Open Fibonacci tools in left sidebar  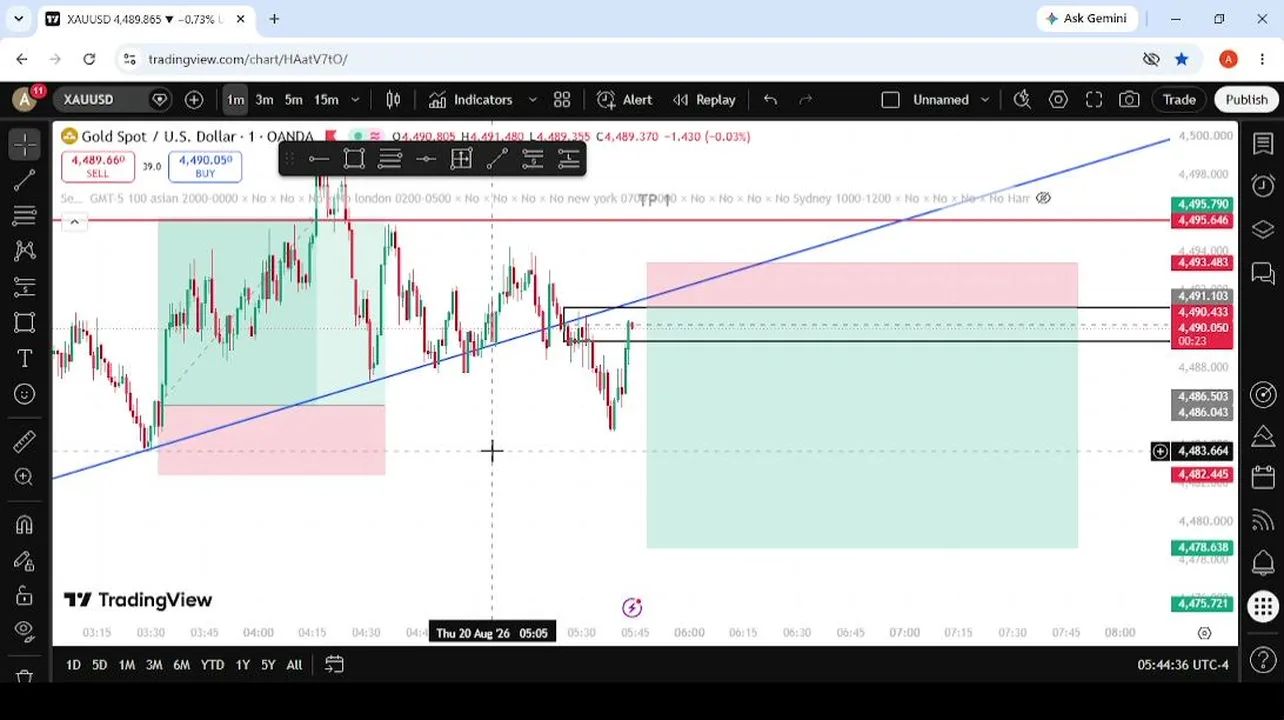tap(25, 215)
